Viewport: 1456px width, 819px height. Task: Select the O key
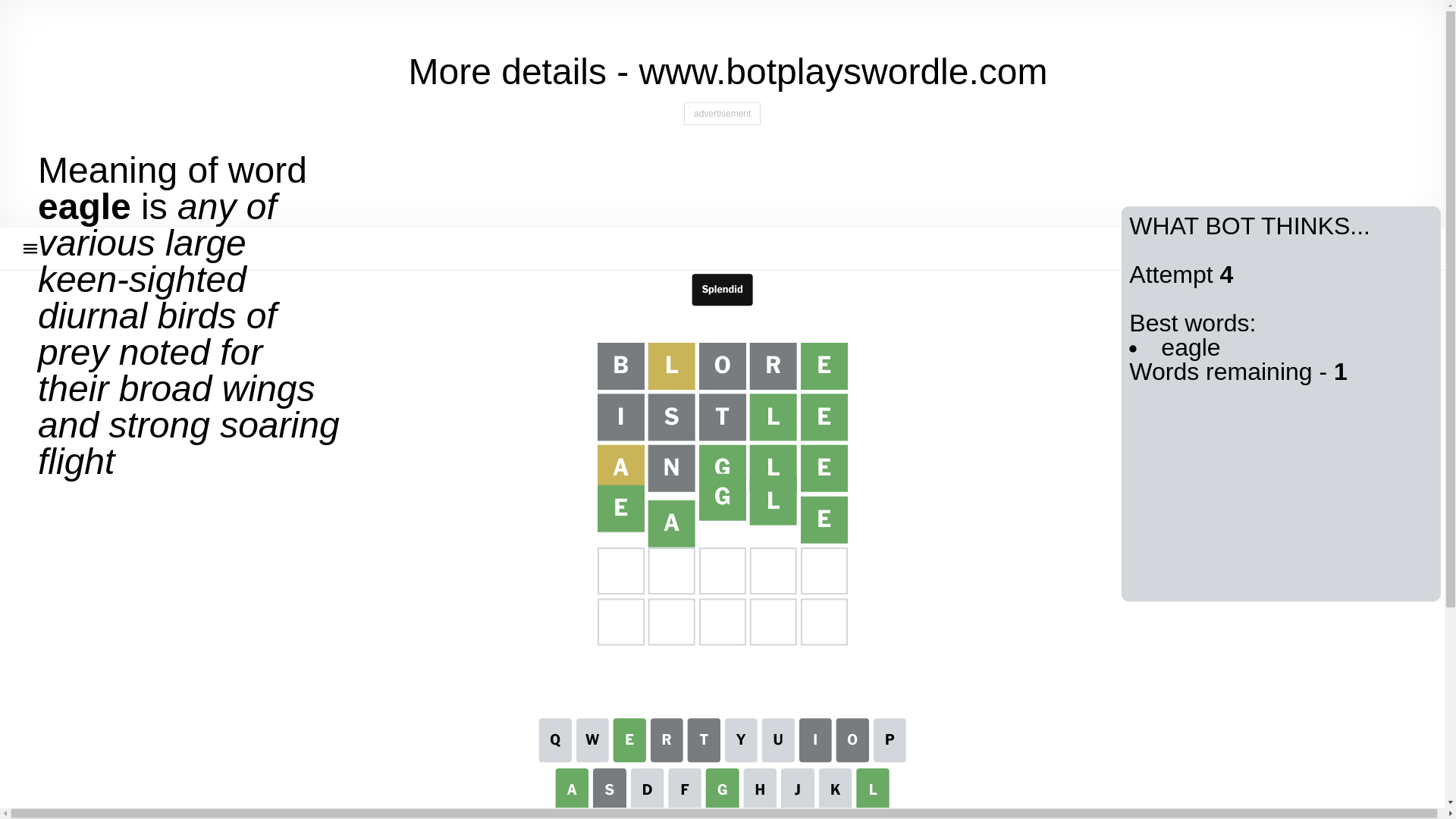[x=852, y=740]
